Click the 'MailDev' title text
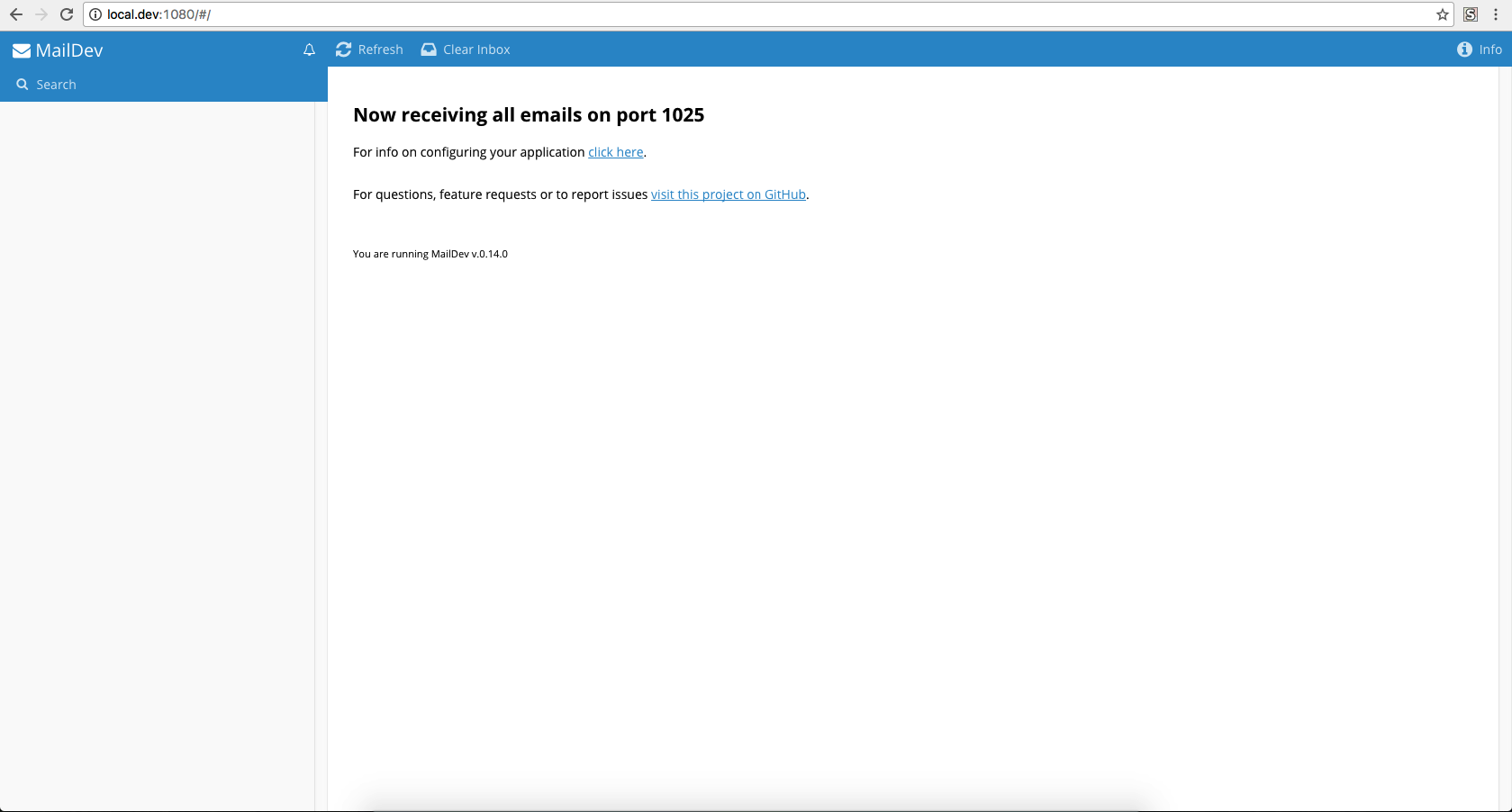1512x812 pixels. pyautogui.click(x=69, y=50)
